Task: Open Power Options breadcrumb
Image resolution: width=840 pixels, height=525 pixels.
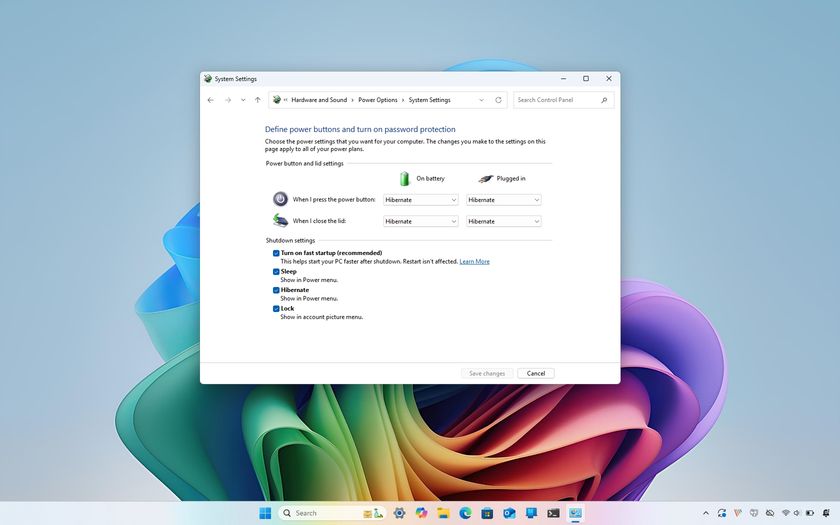Action: click(378, 100)
